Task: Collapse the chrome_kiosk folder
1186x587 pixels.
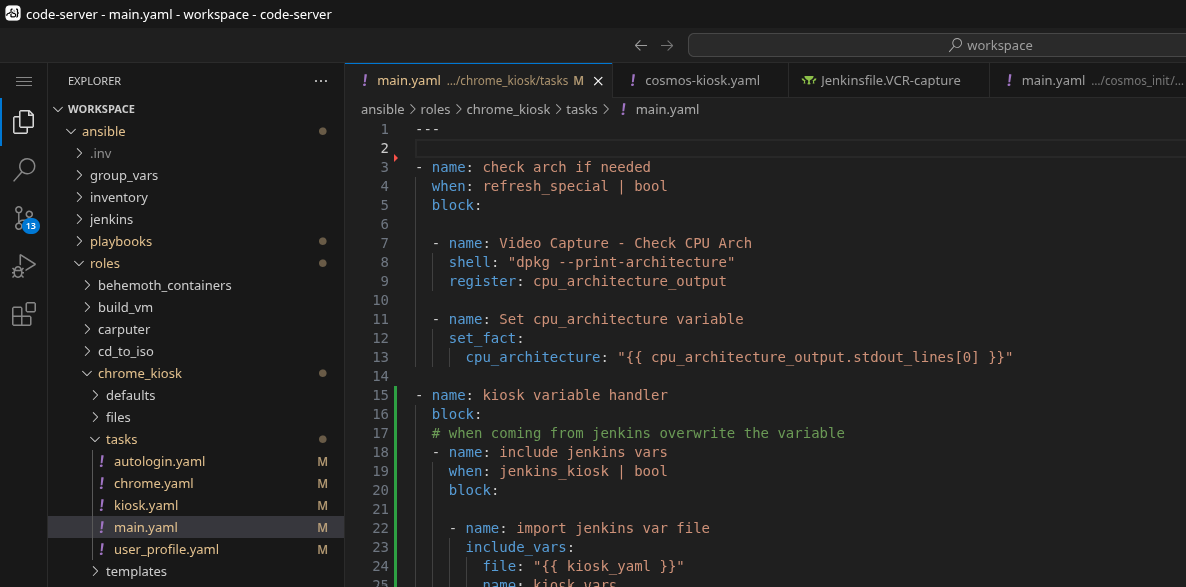Action: coord(139,373)
